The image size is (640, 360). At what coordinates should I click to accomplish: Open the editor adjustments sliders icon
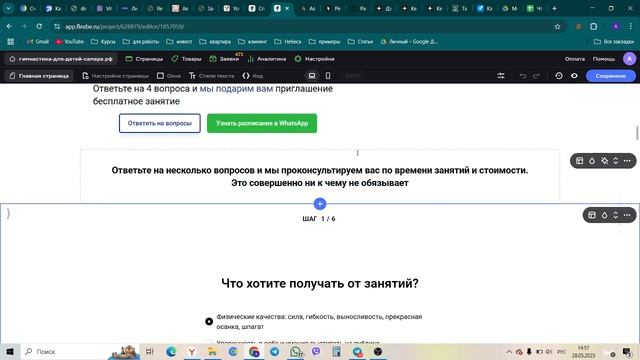click(501, 76)
